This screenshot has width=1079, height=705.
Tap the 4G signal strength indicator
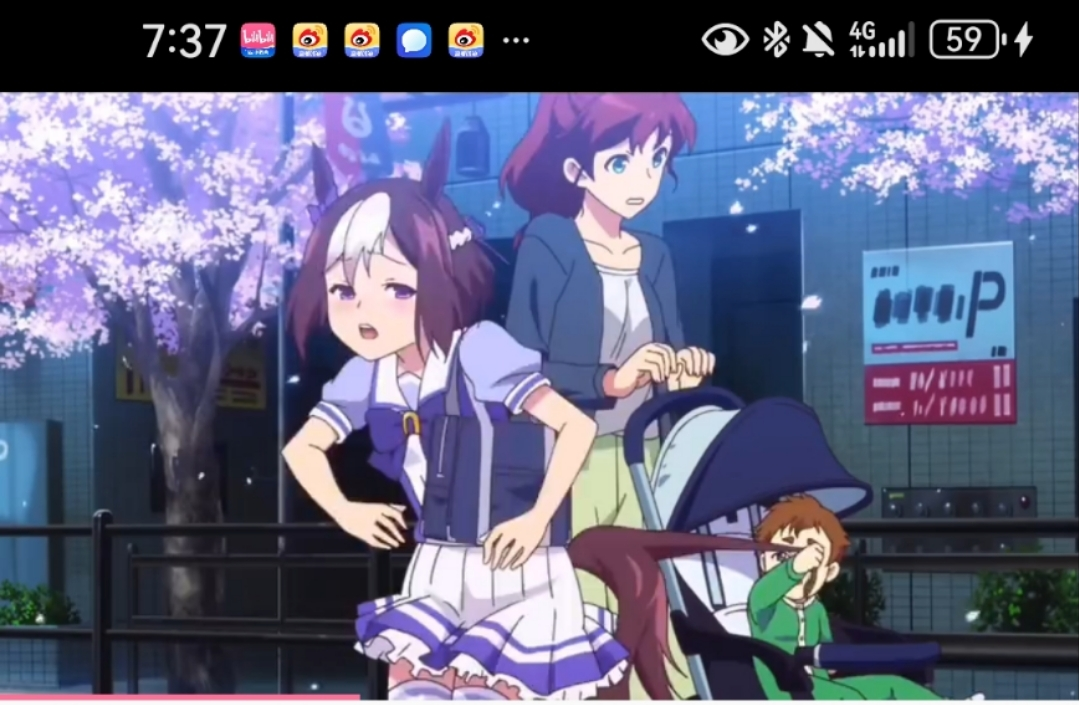(882, 39)
